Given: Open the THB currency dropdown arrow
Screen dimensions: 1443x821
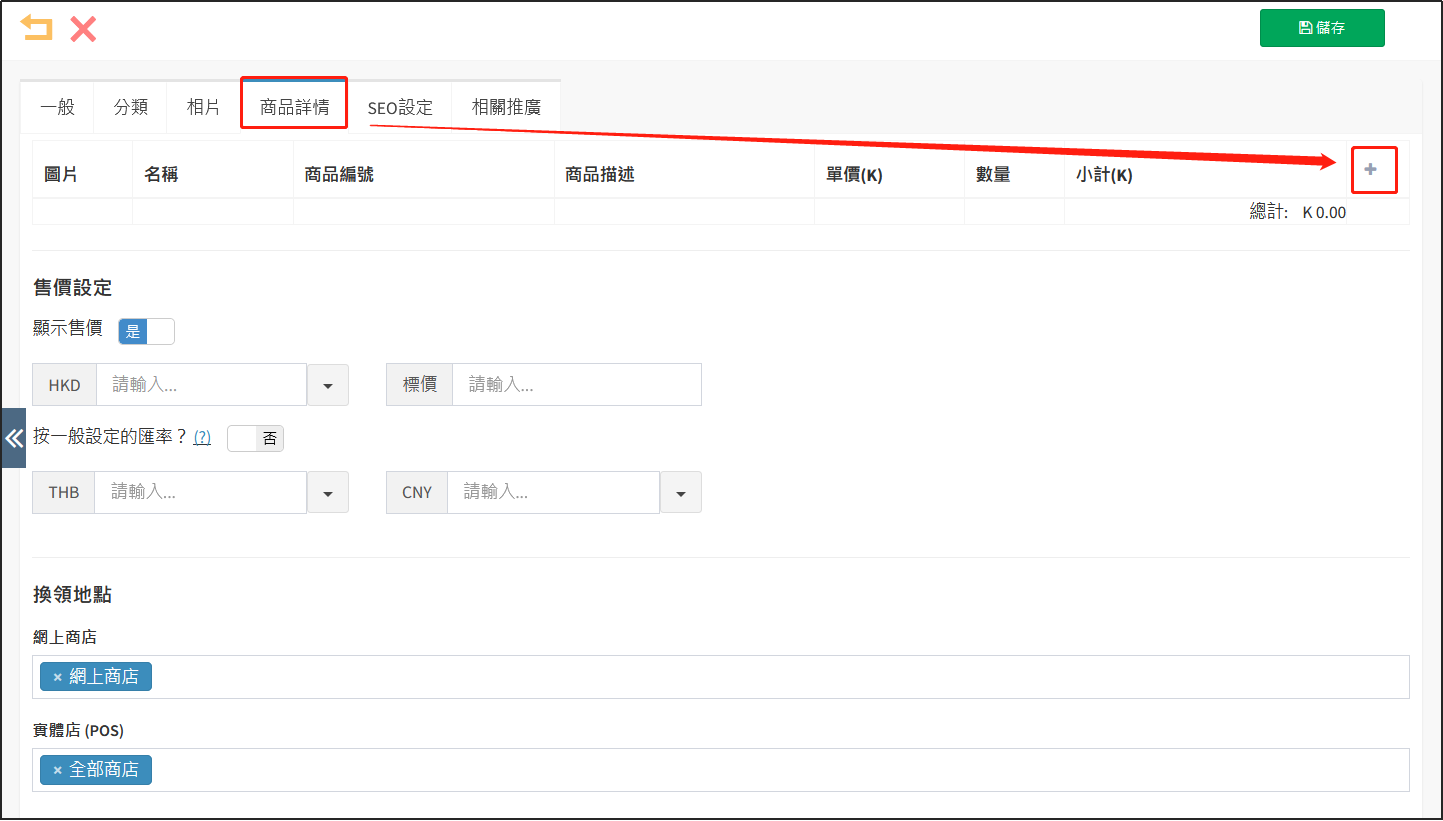Looking at the screenshot, I should [327, 493].
